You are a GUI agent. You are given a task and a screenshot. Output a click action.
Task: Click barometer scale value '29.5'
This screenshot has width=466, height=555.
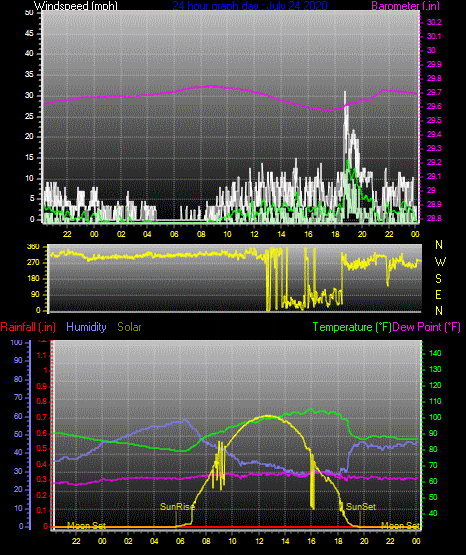434,120
